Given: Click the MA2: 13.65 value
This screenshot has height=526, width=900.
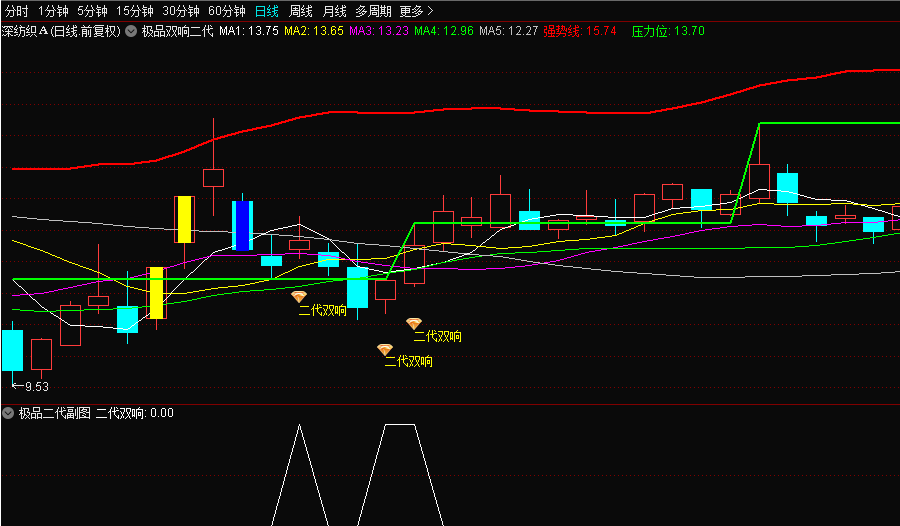Looking at the screenshot, I should point(314,31).
